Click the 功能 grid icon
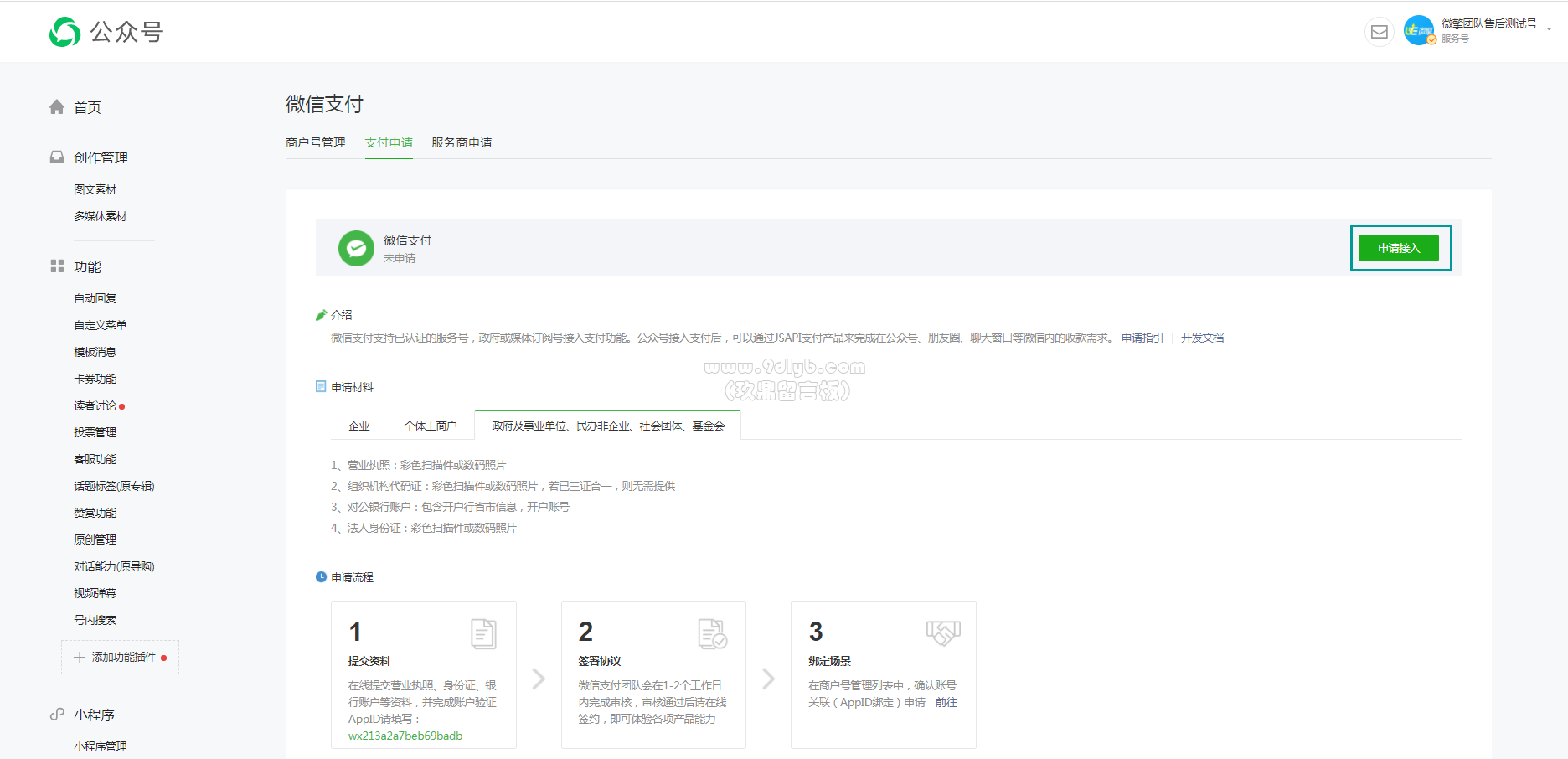1568x759 pixels. tap(57, 266)
